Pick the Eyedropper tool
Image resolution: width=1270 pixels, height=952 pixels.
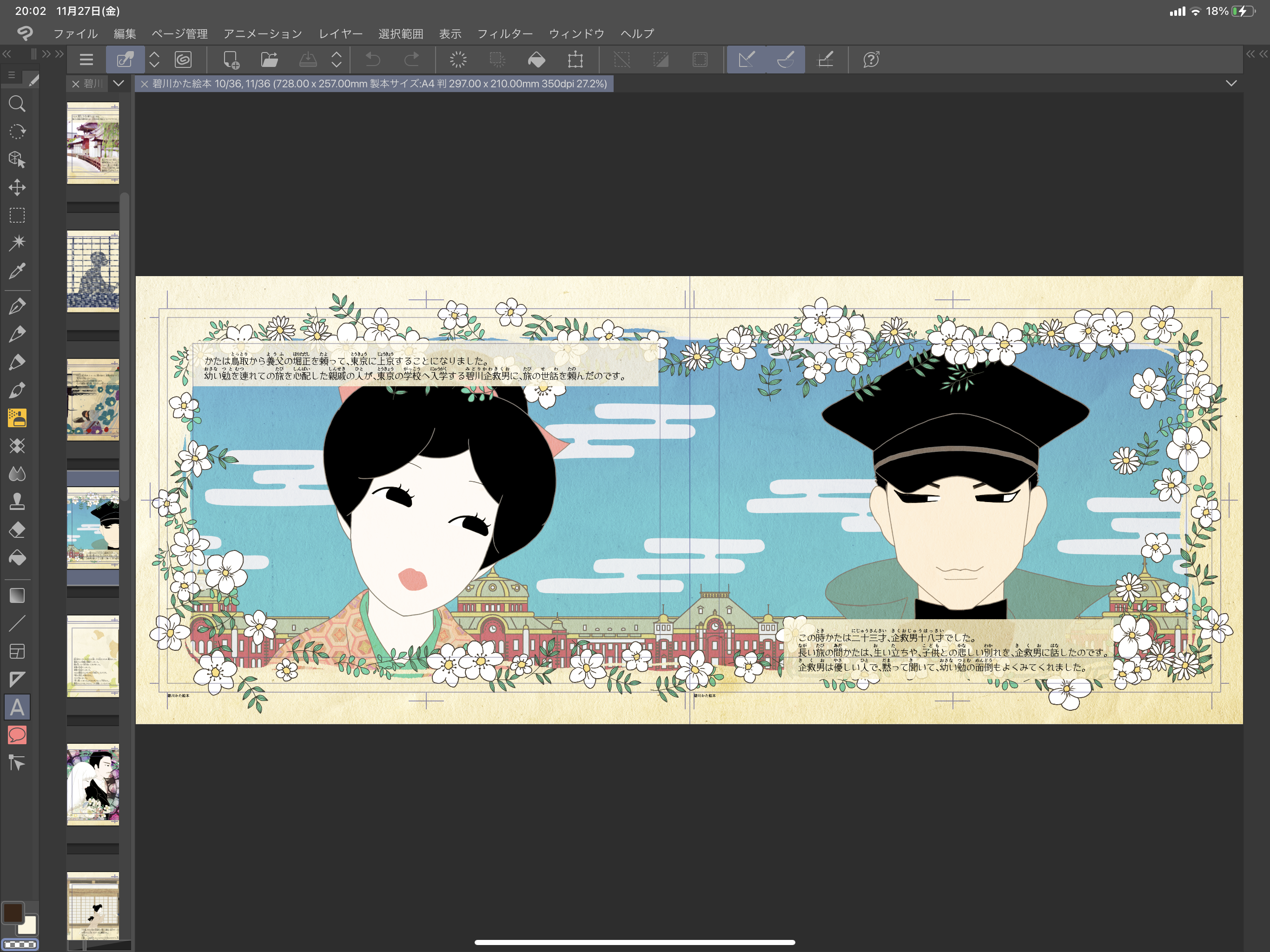(17, 271)
